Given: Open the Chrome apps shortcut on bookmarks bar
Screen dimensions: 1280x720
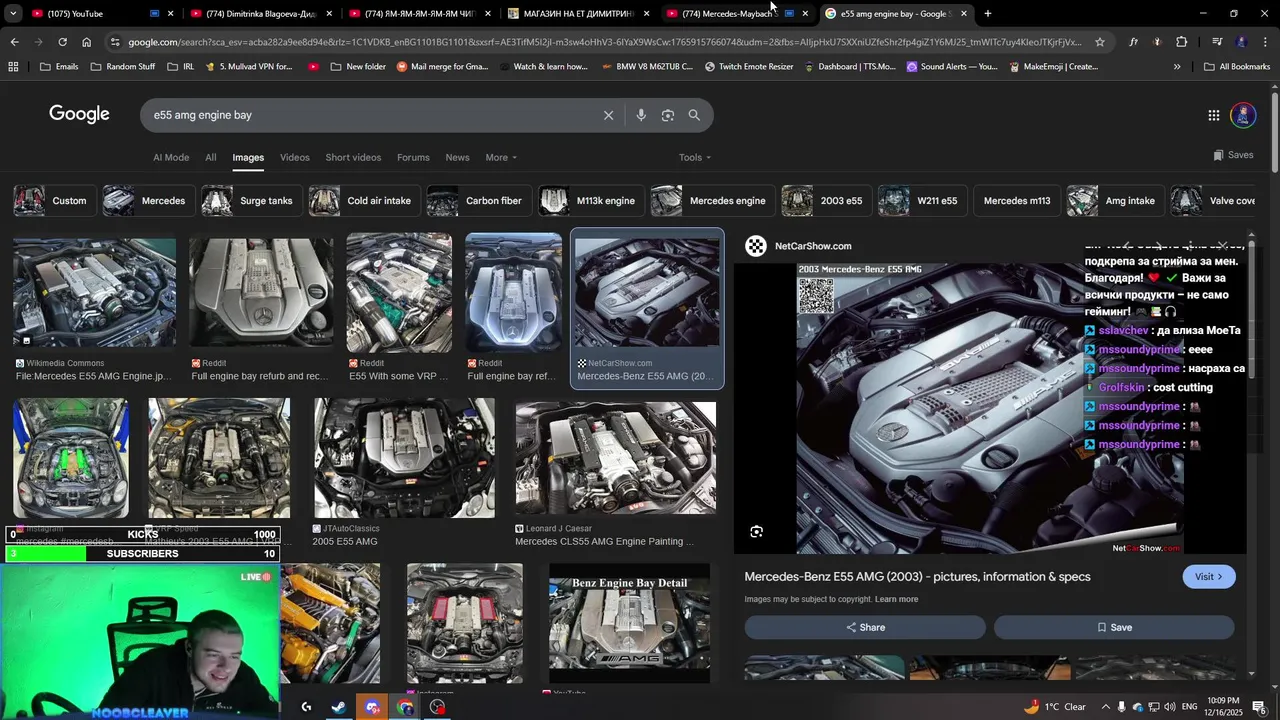Looking at the screenshot, I should pyautogui.click(x=13, y=67).
